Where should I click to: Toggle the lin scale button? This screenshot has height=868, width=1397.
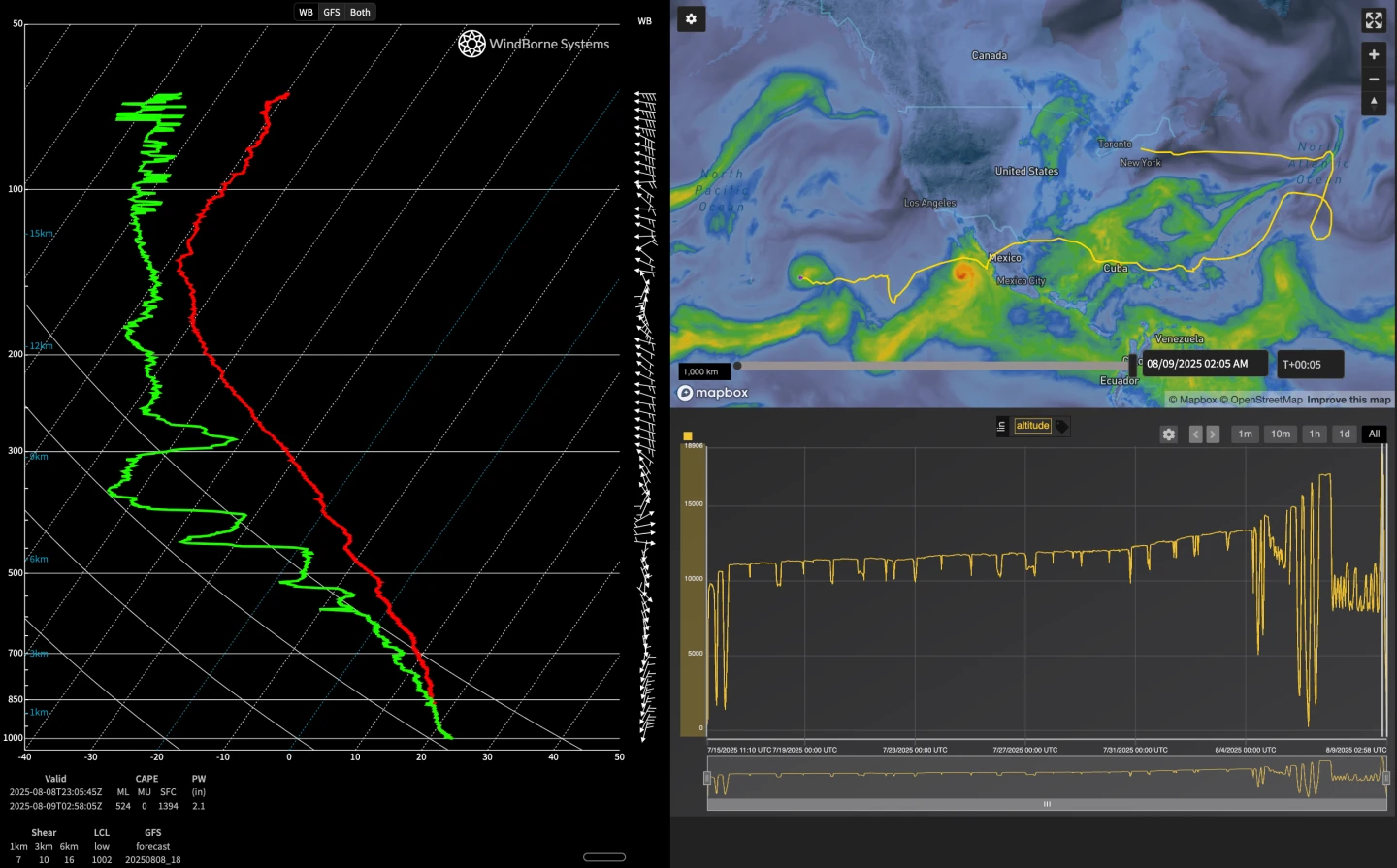[1001, 426]
